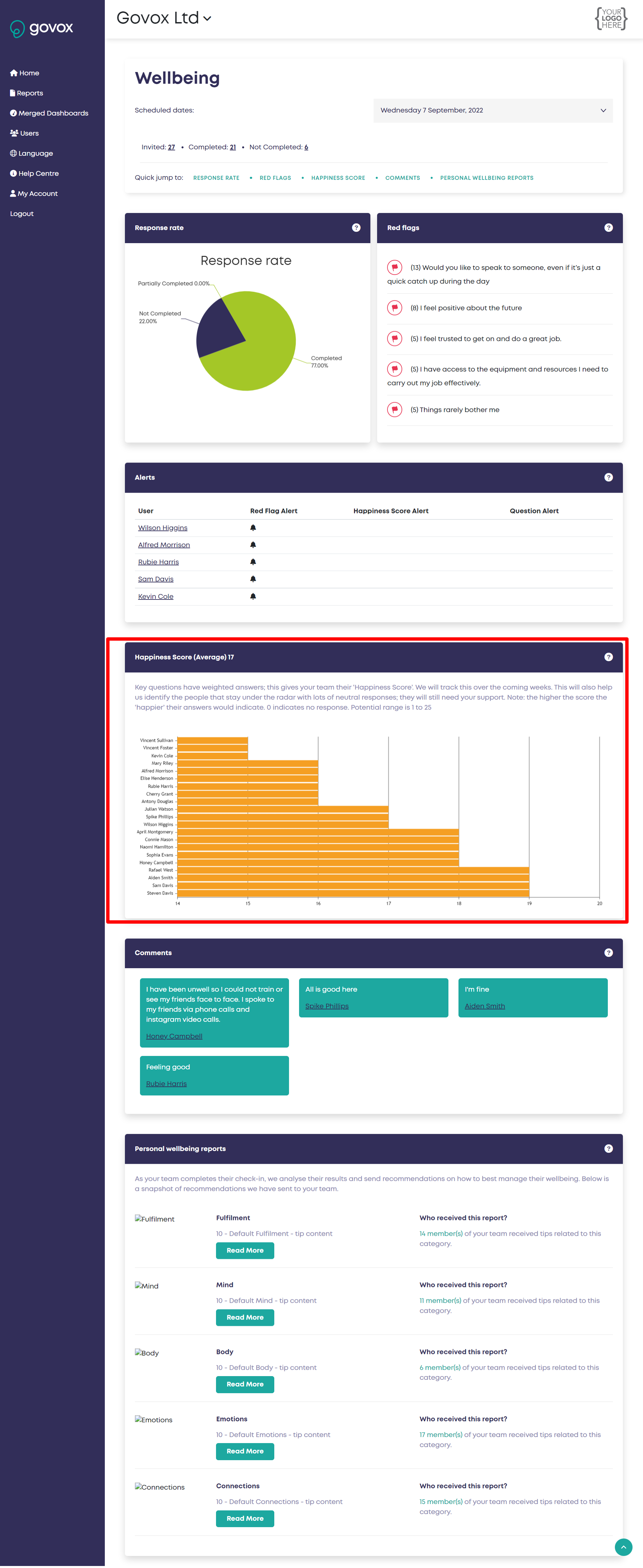Open the Language settings
This screenshot has width=643, height=1568.
click(x=32, y=153)
